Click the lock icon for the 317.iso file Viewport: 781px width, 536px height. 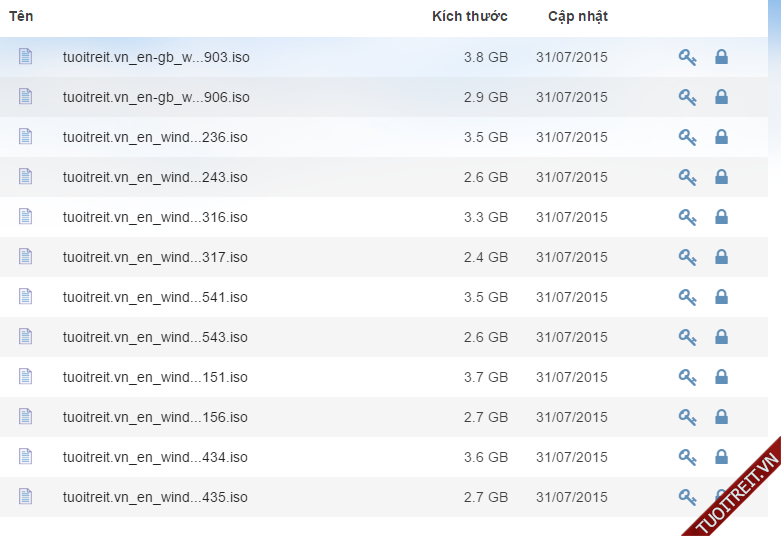tap(721, 257)
